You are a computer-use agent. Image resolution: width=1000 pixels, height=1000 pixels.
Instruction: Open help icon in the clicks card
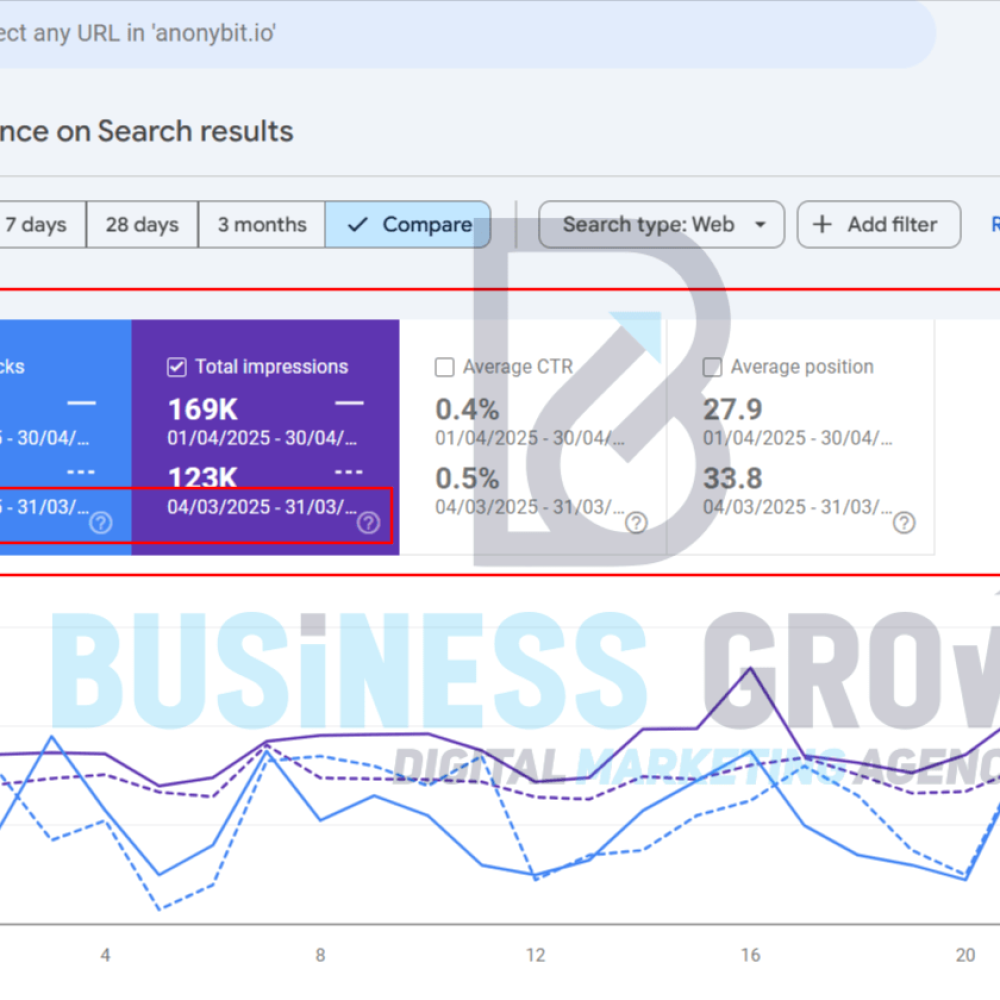coord(101,523)
